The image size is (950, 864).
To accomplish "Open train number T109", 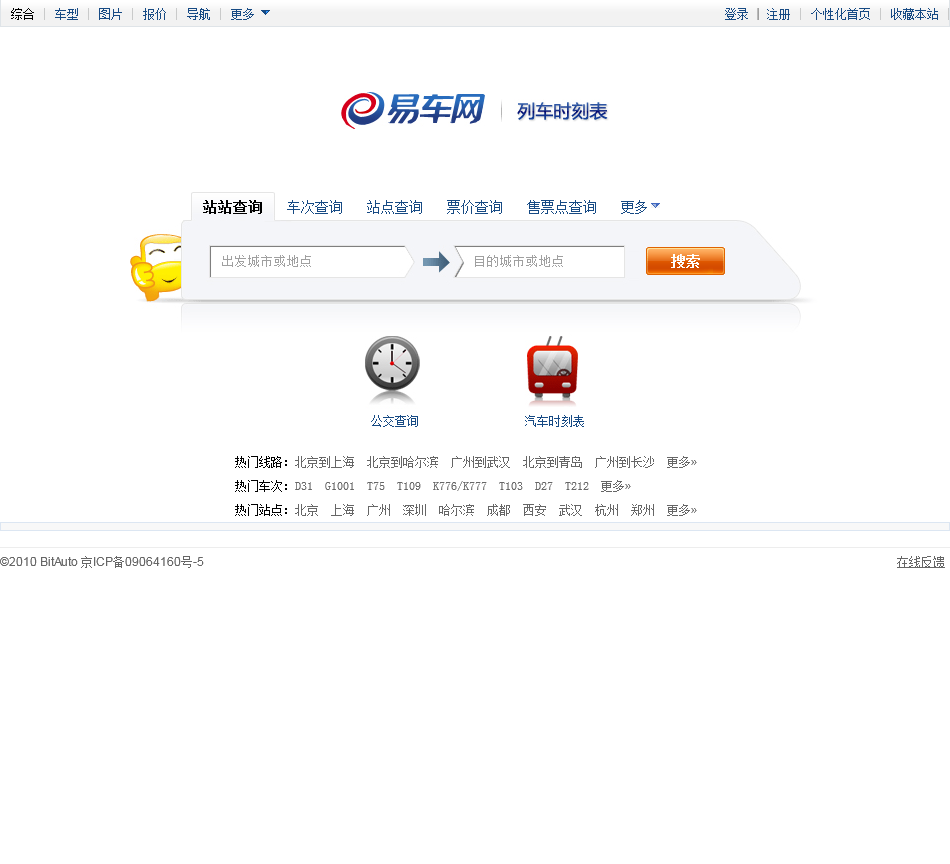I will coord(409,486).
